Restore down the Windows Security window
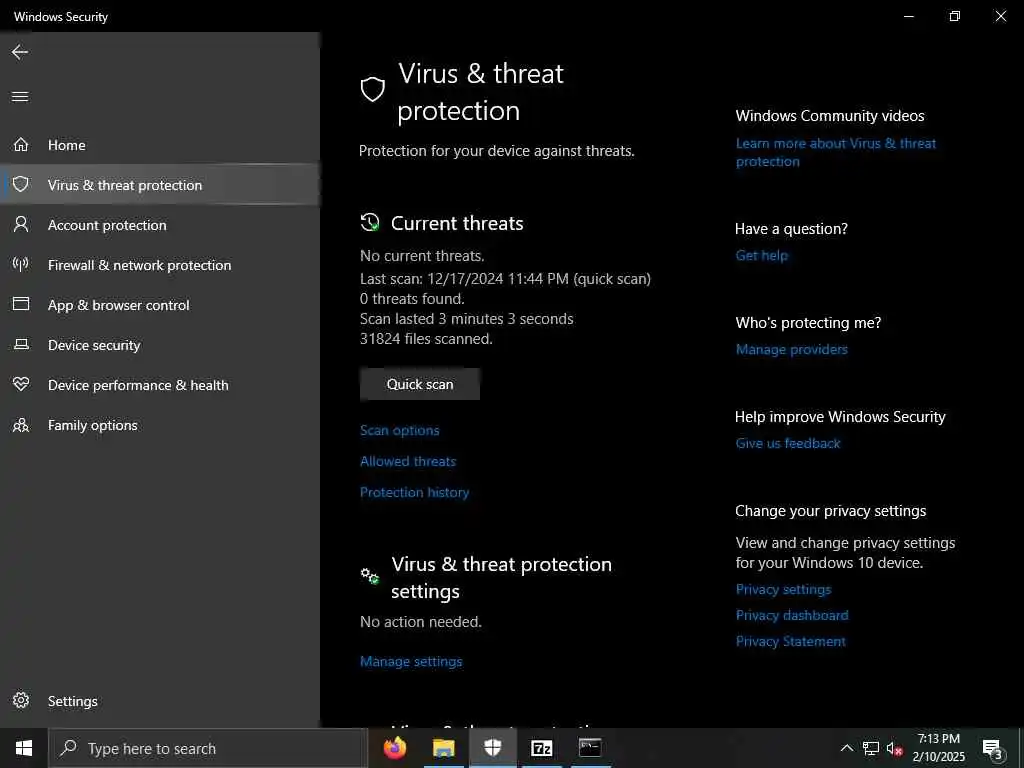The width and height of the screenshot is (1024, 768). [955, 16]
